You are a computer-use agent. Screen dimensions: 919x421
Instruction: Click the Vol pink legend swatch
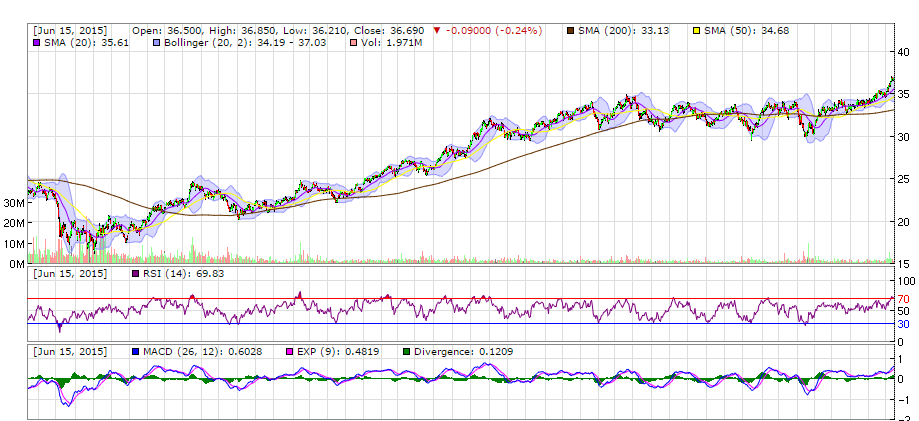point(353,43)
